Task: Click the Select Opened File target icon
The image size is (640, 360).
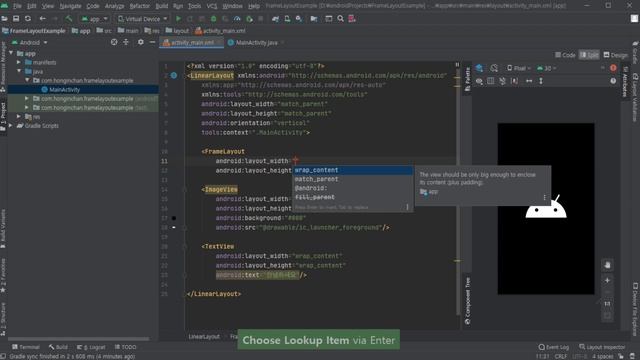Action: pos(114,42)
